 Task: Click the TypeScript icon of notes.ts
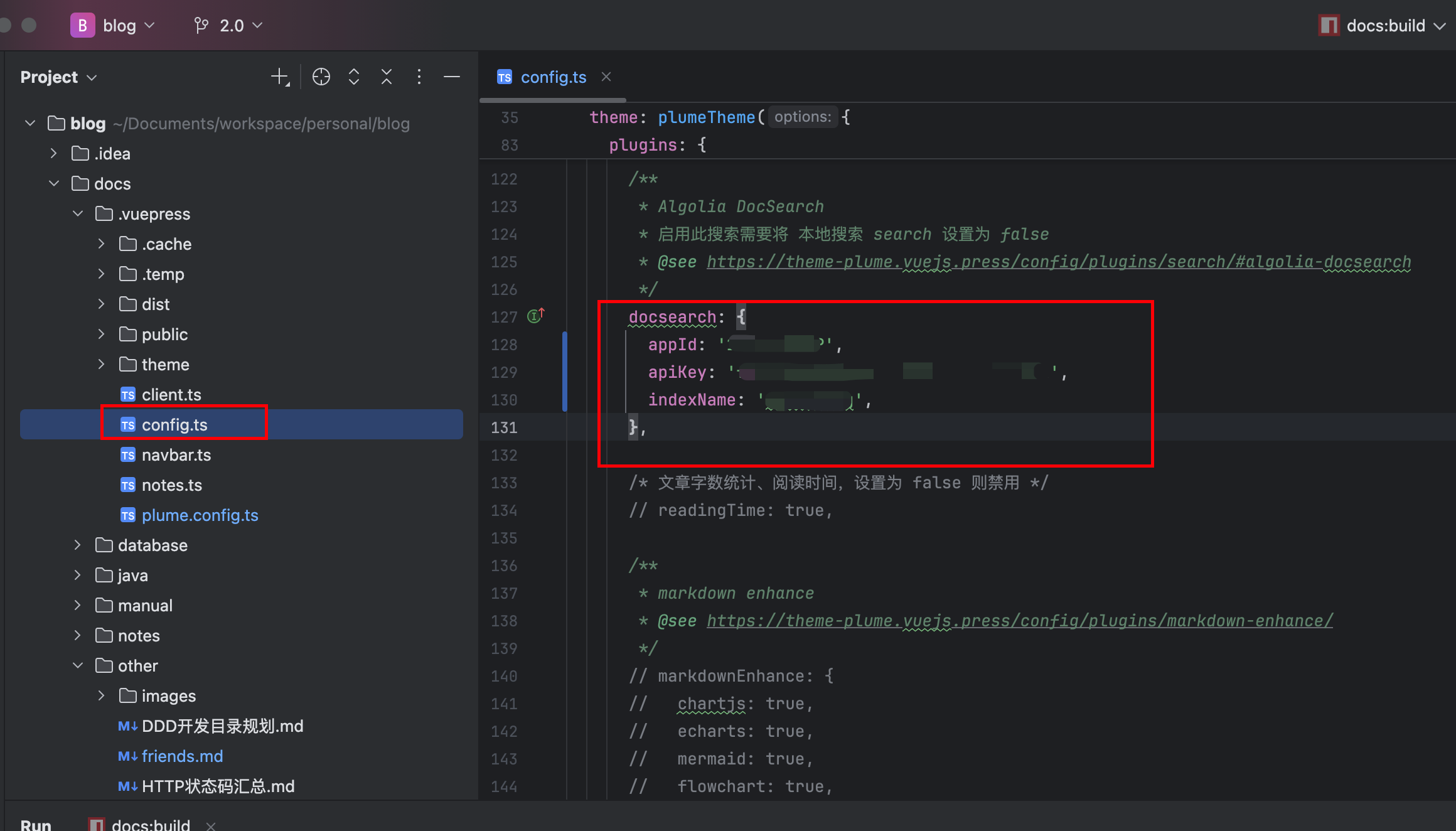point(128,485)
